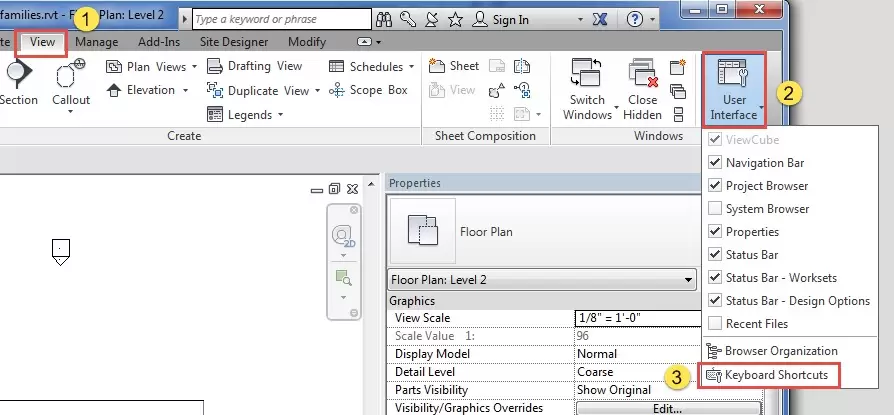Switch to the Manage tab
This screenshot has width=894, height=415.
click(x=96, y=42)
